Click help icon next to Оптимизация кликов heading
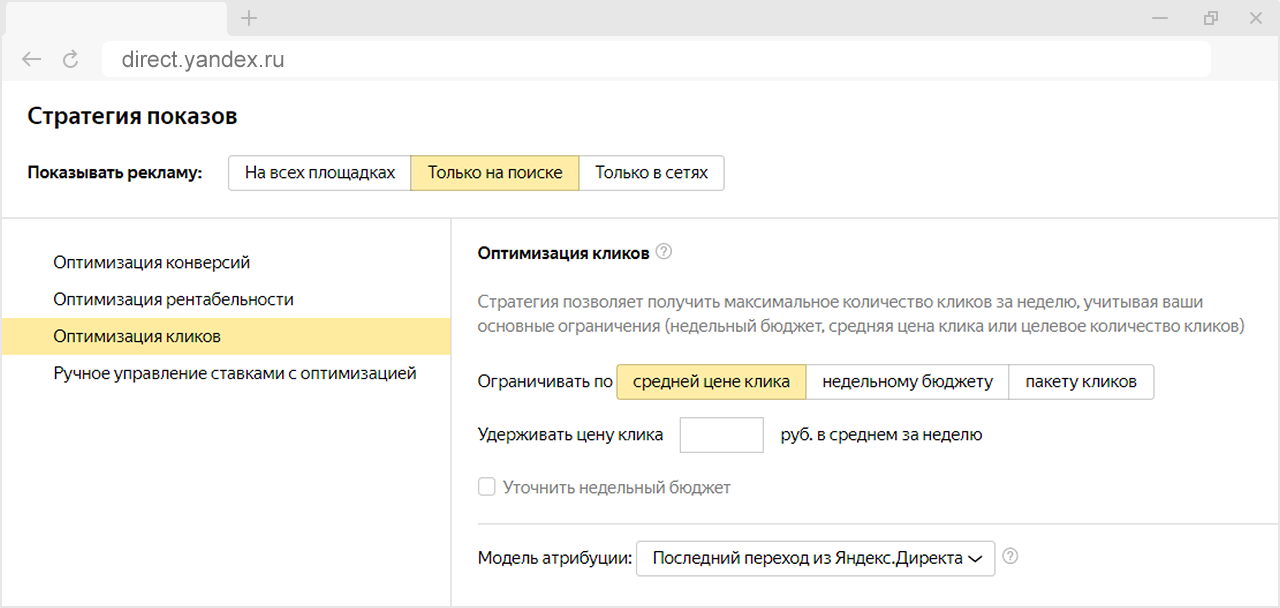1280x608 pixels. pyautogui.click(x=664, y=253)
